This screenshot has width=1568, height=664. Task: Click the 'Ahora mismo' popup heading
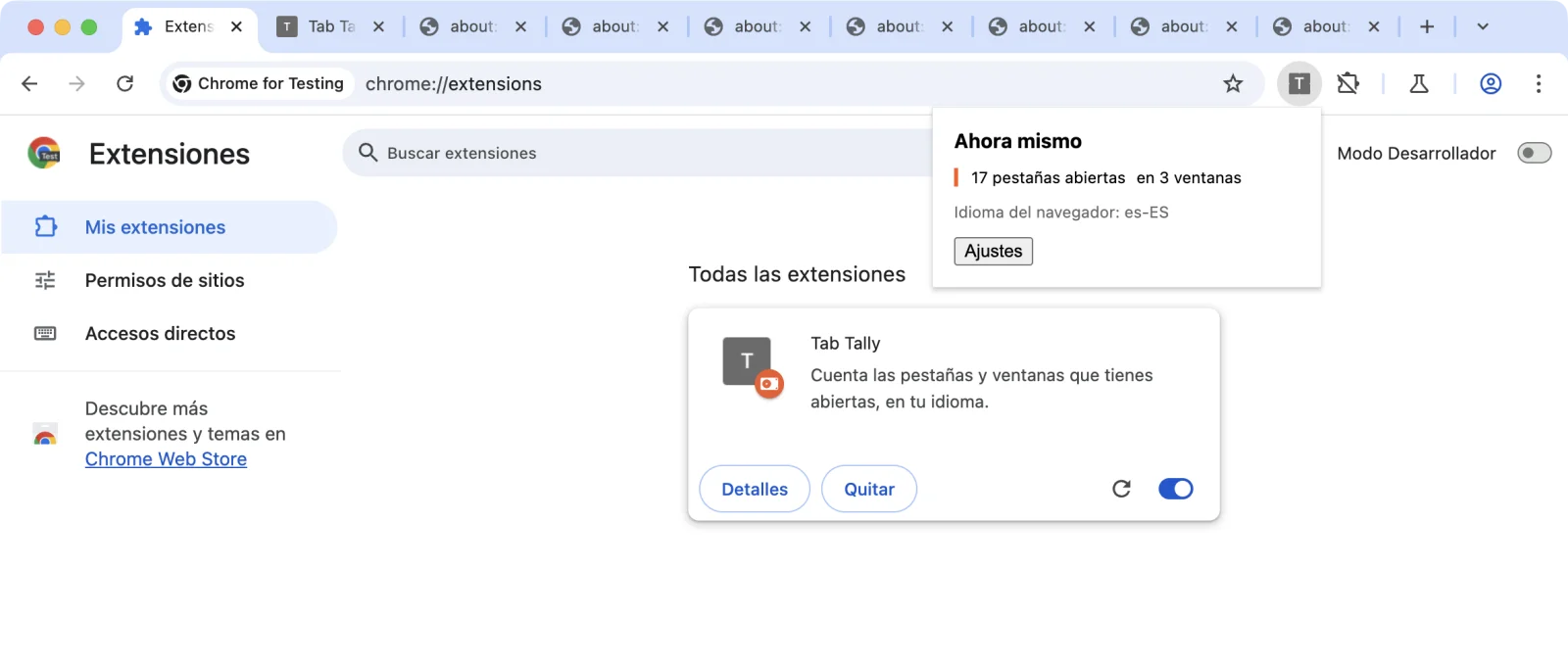1018,141
